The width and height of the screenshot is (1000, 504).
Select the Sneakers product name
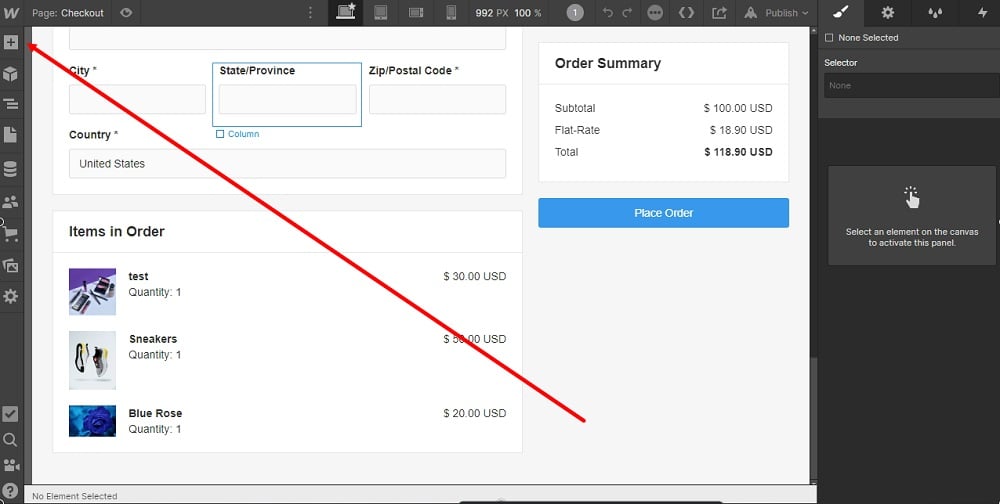point(153,339)
